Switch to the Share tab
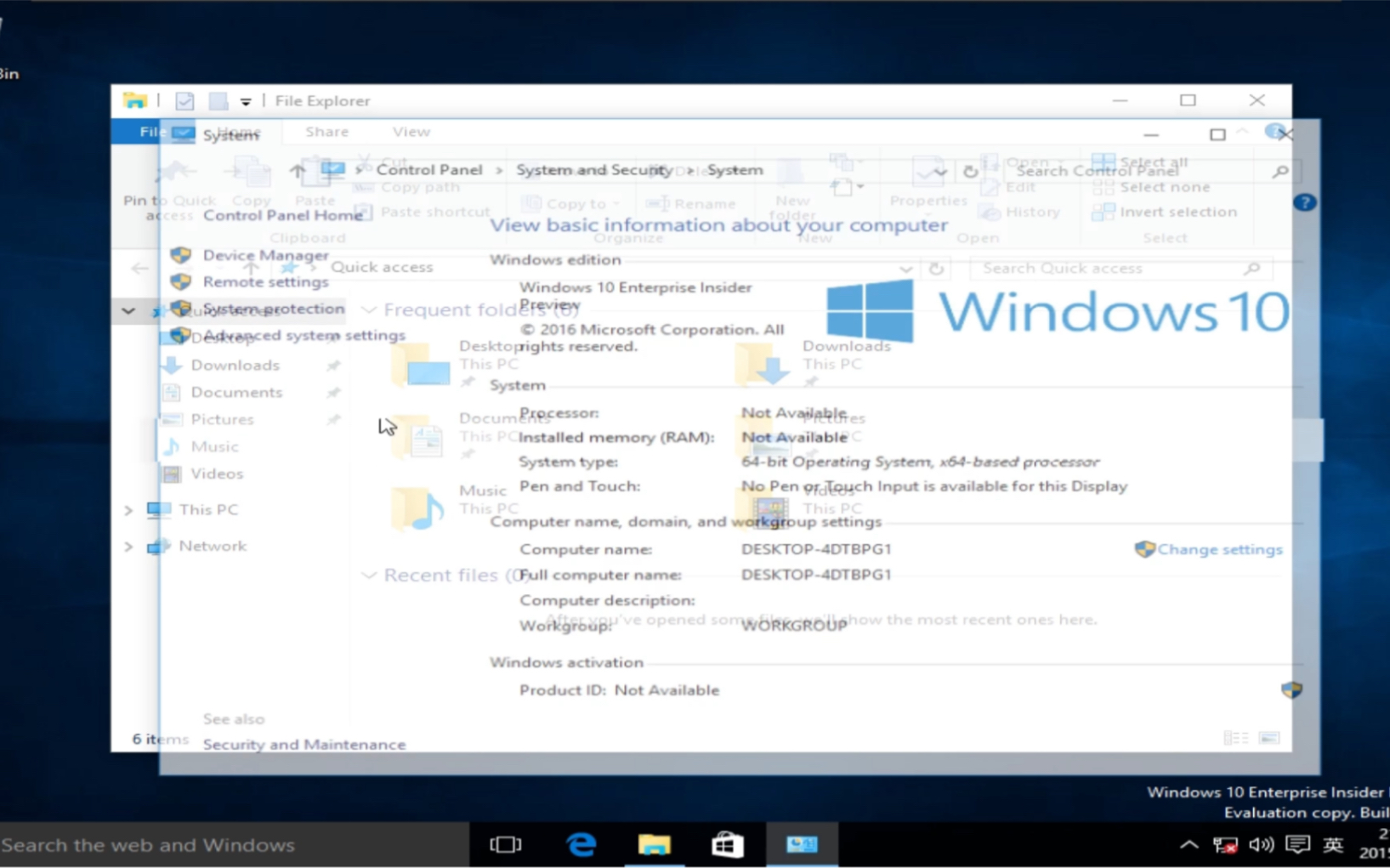The height and width of the screenshot is (868, 1390). (326, 131)
